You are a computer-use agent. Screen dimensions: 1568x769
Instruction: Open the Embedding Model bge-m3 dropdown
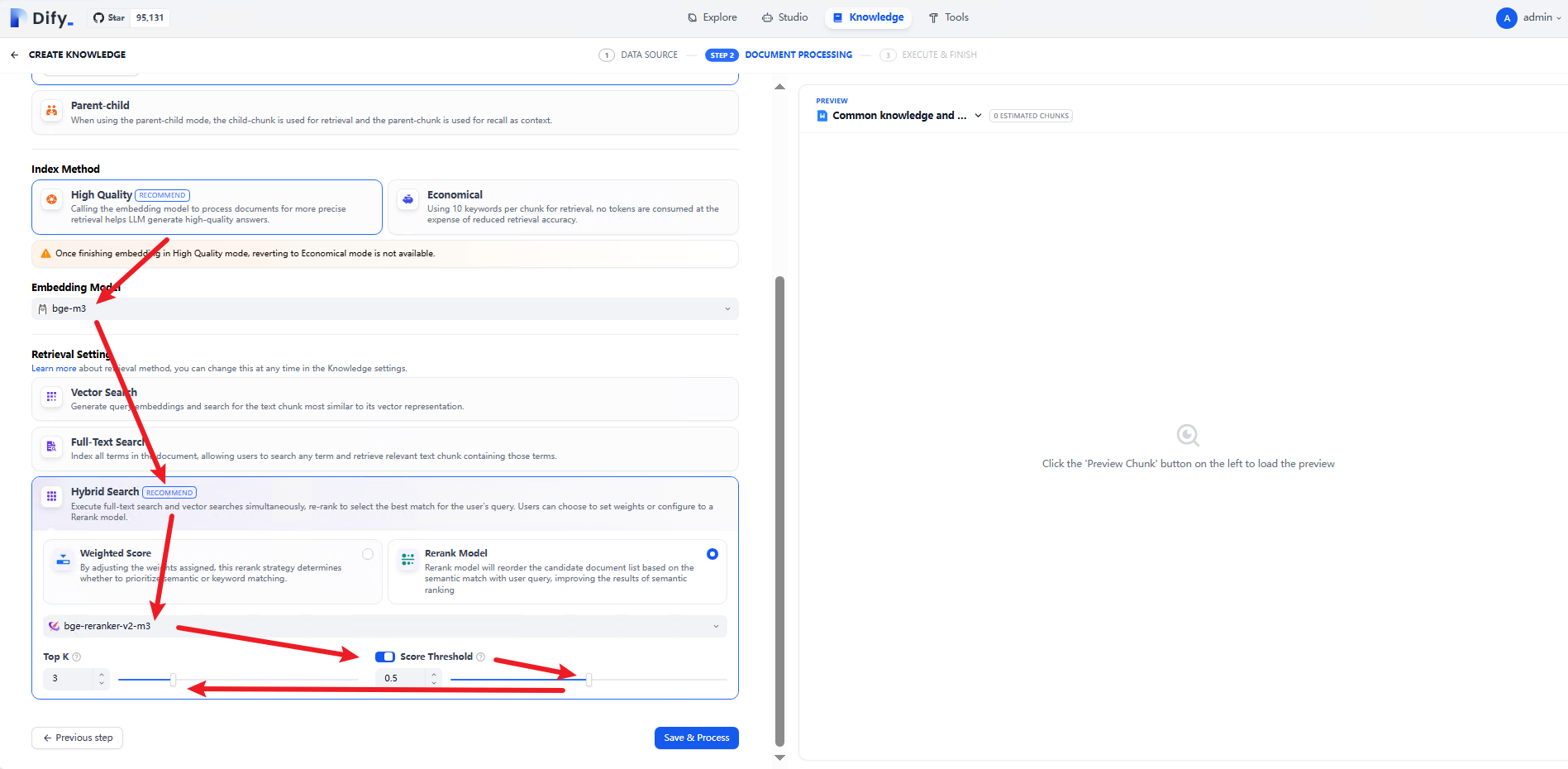coord(385,308)
